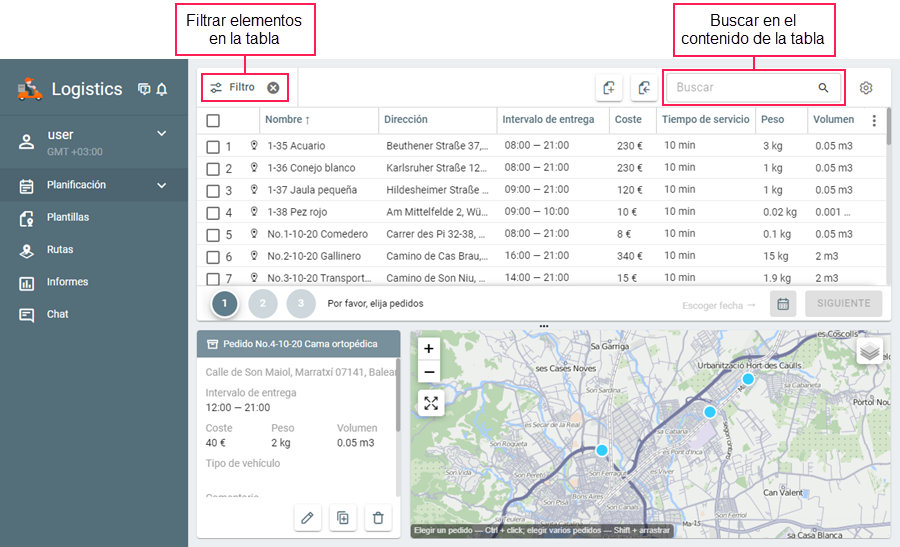Click location pin icon of No.2-10-20 Gallinero

tap(254, 255)
